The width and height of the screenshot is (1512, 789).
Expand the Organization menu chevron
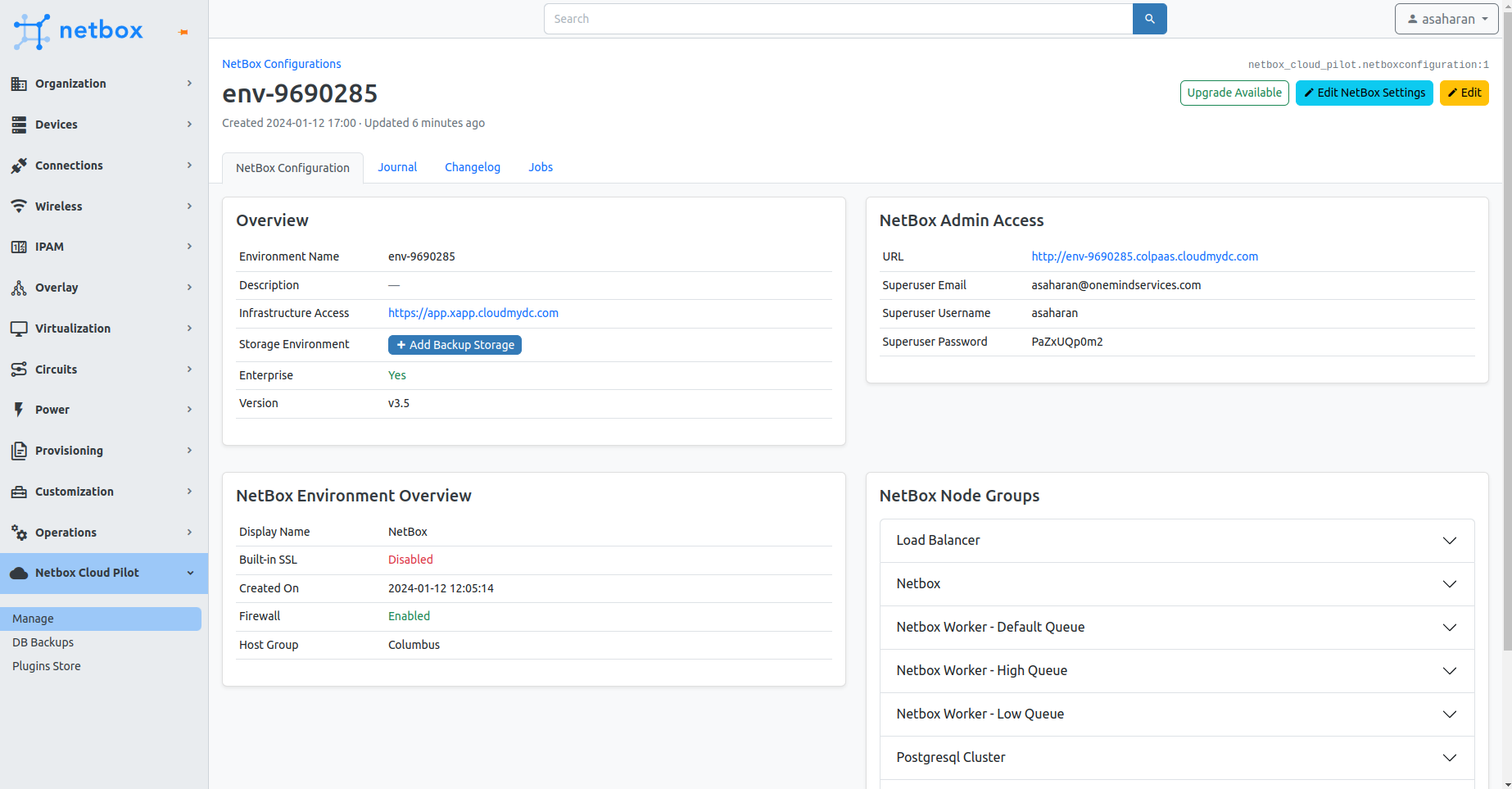click(x=189, y=84)
